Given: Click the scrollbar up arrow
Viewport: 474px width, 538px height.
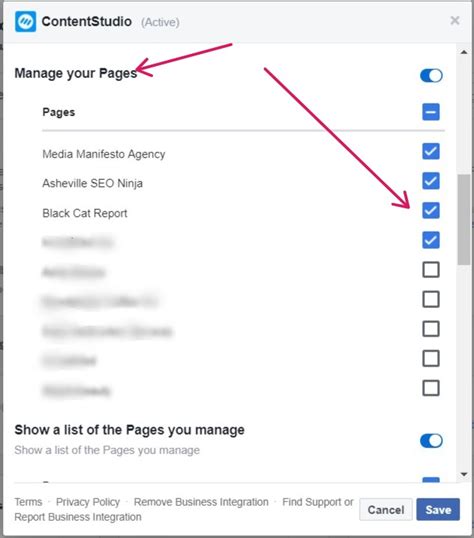Looking at the screenshot, I should click(464, 52).
